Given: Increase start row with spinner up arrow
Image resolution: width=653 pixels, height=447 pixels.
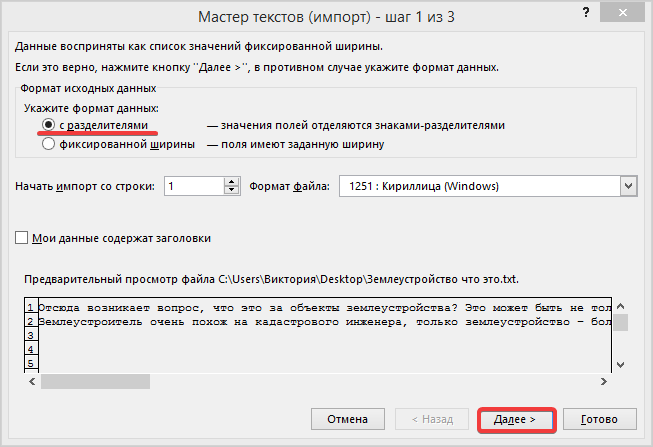Looking at the screenshot, I should pyautogui.click(x=233, y=181).
